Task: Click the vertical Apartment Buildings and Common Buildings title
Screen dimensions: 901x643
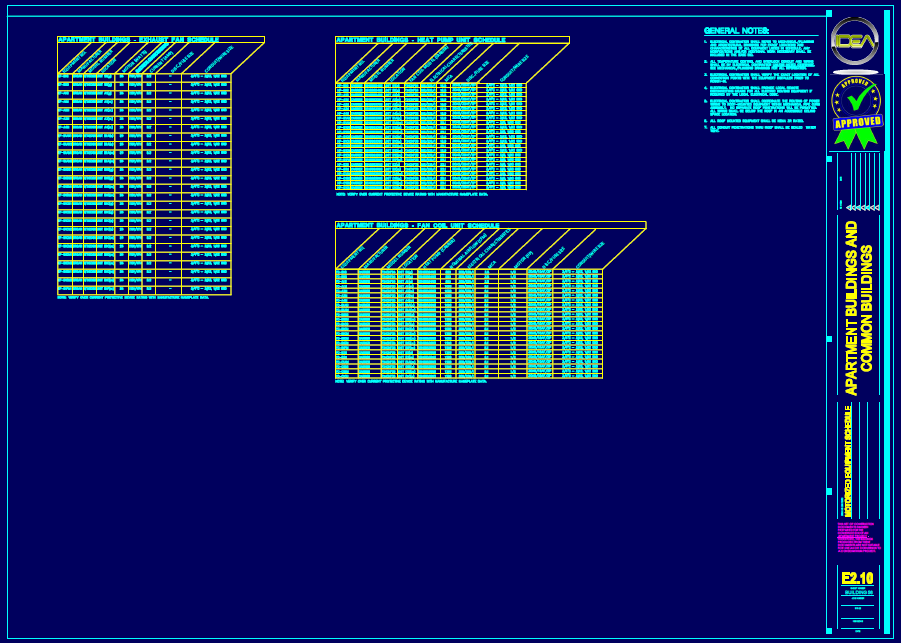Action: click(859, 308)
